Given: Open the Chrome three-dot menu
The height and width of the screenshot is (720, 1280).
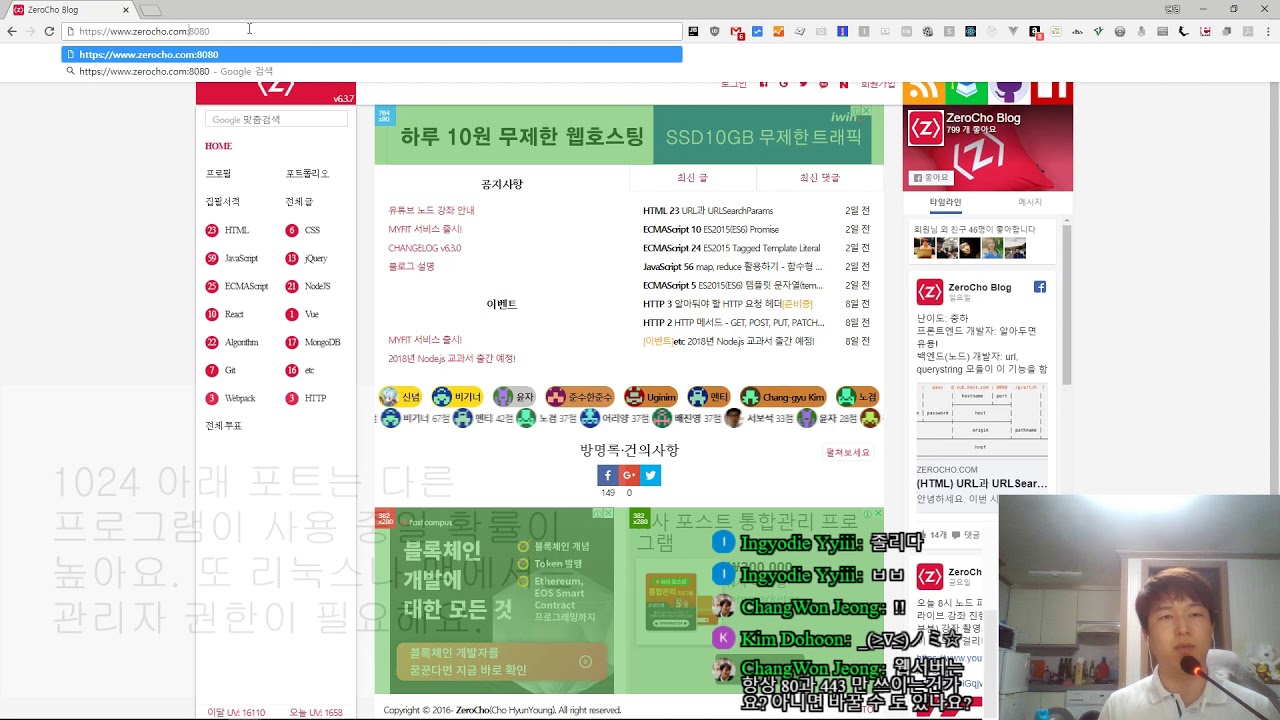Looking at the screenshot, I should (x=1268, y=31).
